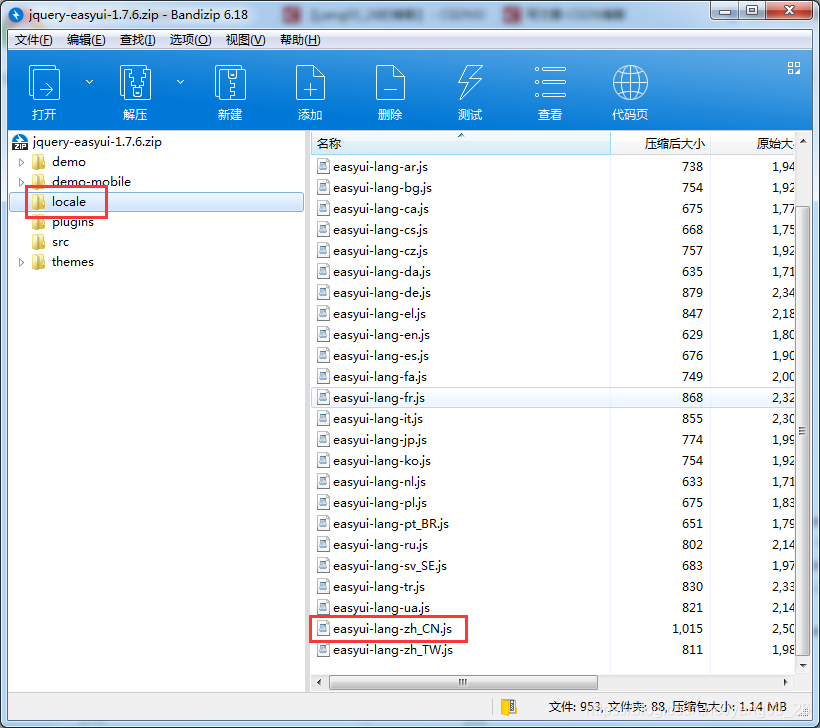Select file easyui-lang-bg.js

[382, 188]
